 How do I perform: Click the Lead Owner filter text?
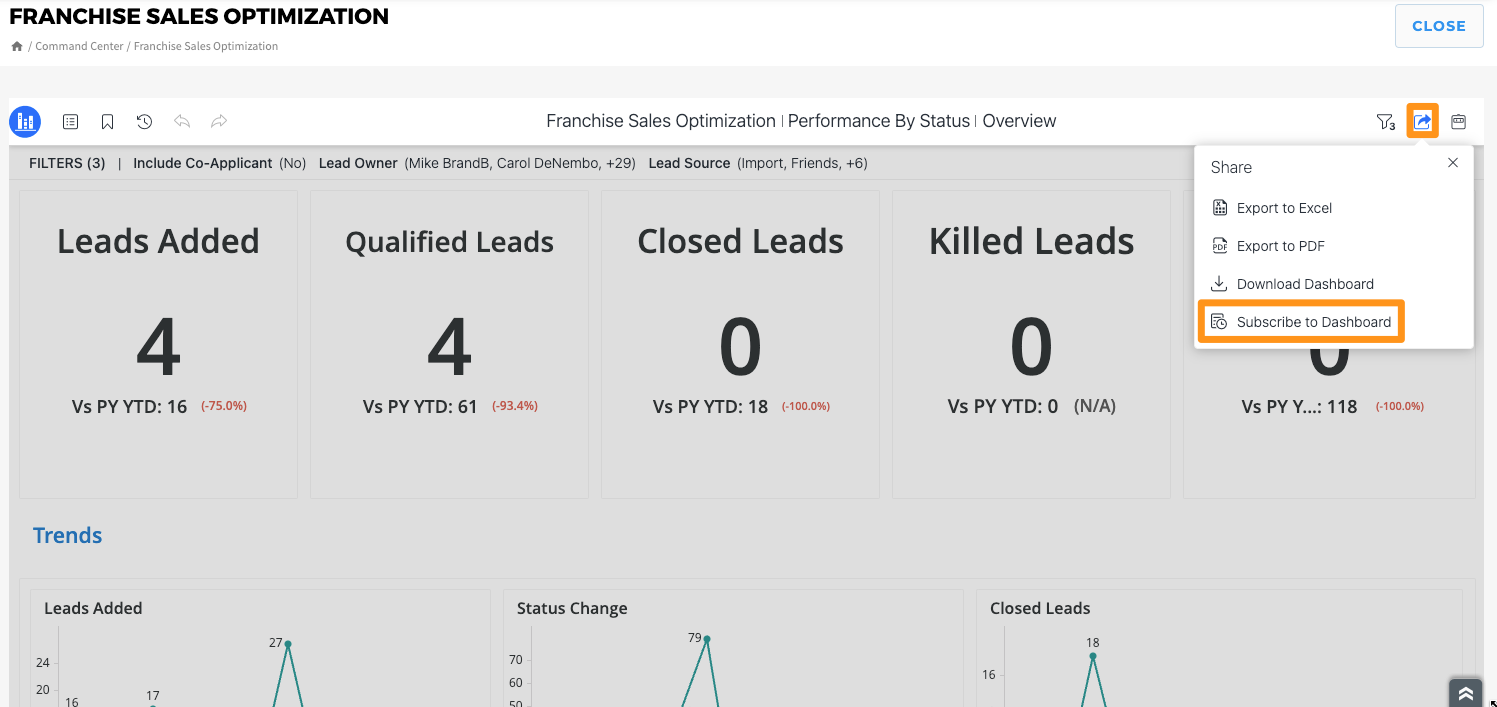click(477, 163)
